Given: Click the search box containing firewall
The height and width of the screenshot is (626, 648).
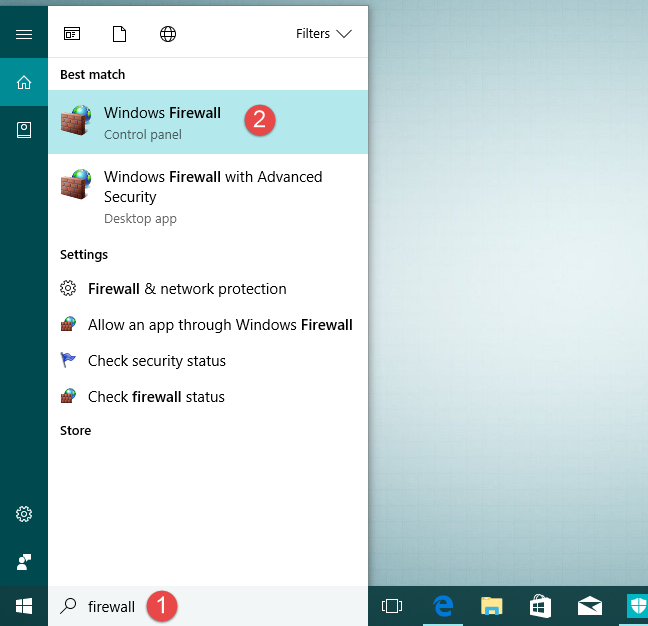Looking at the screenshot, I should click(x=208, y=606).
